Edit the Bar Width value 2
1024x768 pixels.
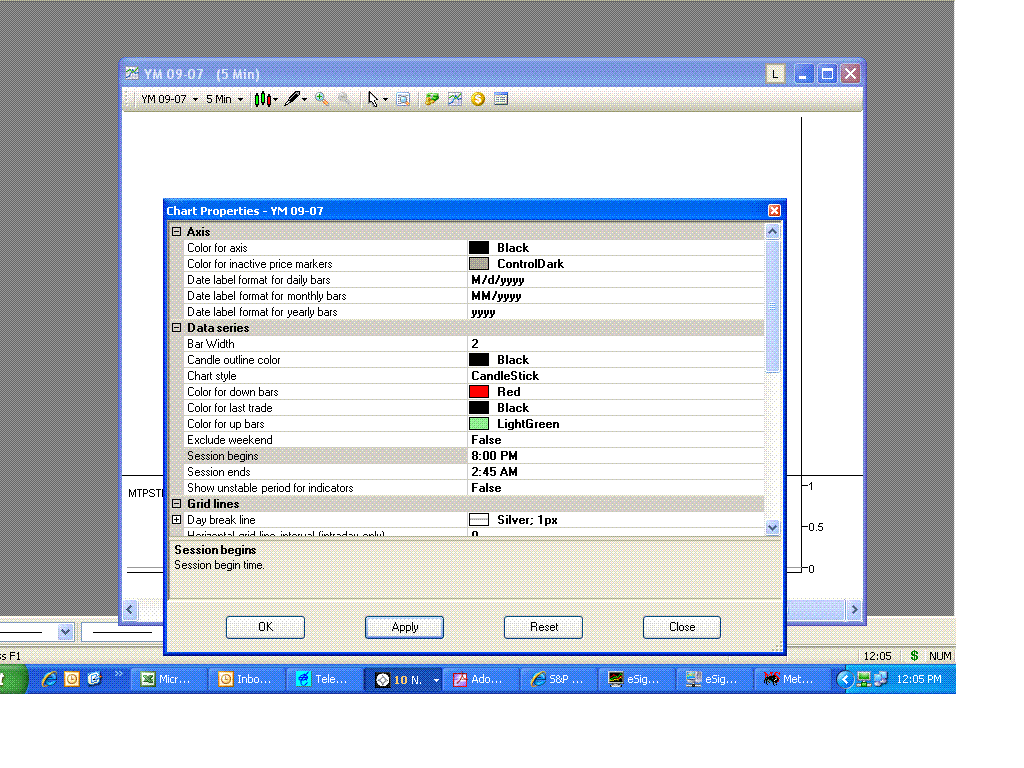coord(616,344)
